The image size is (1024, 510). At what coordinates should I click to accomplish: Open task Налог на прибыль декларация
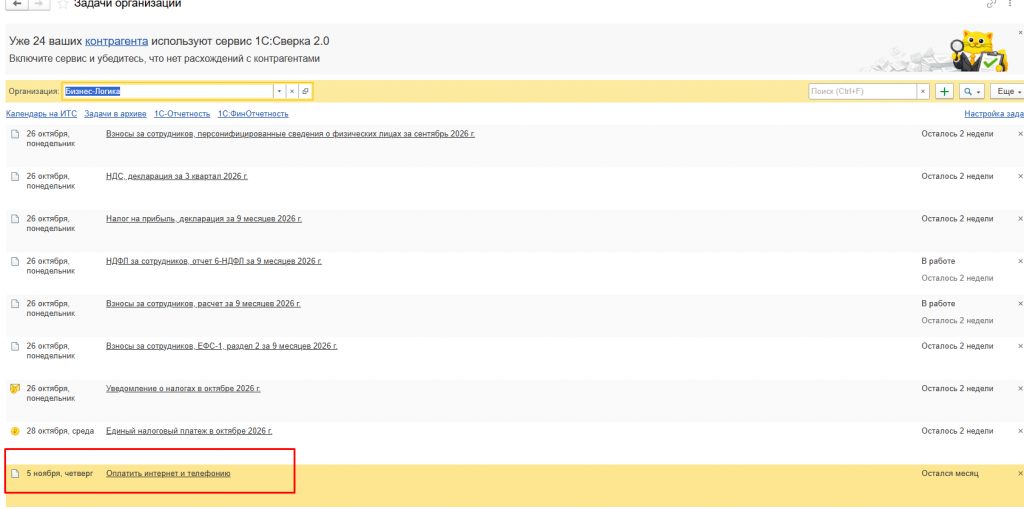coord(204,219)
